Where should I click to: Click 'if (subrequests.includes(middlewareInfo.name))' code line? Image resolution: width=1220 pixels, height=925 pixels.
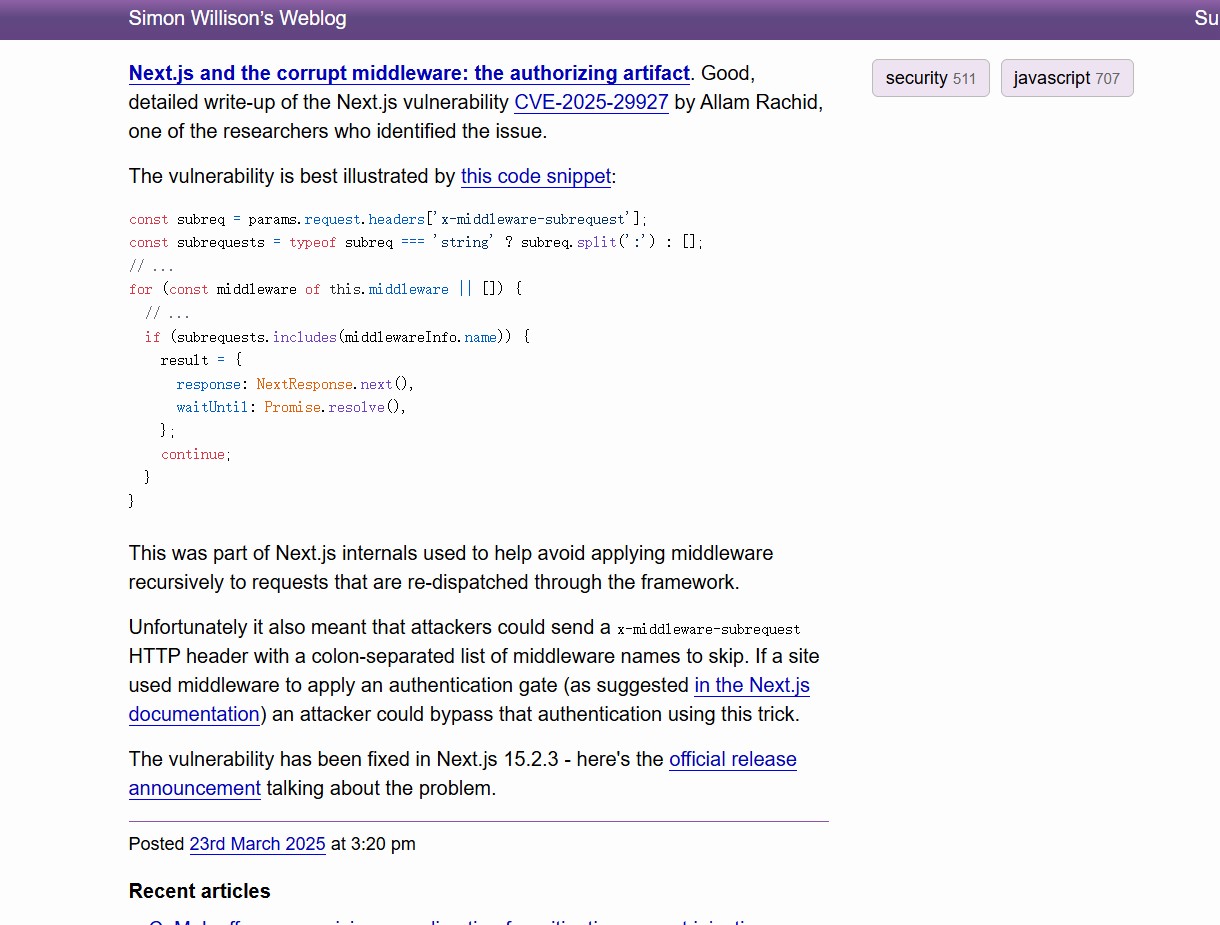coord(337,337)
